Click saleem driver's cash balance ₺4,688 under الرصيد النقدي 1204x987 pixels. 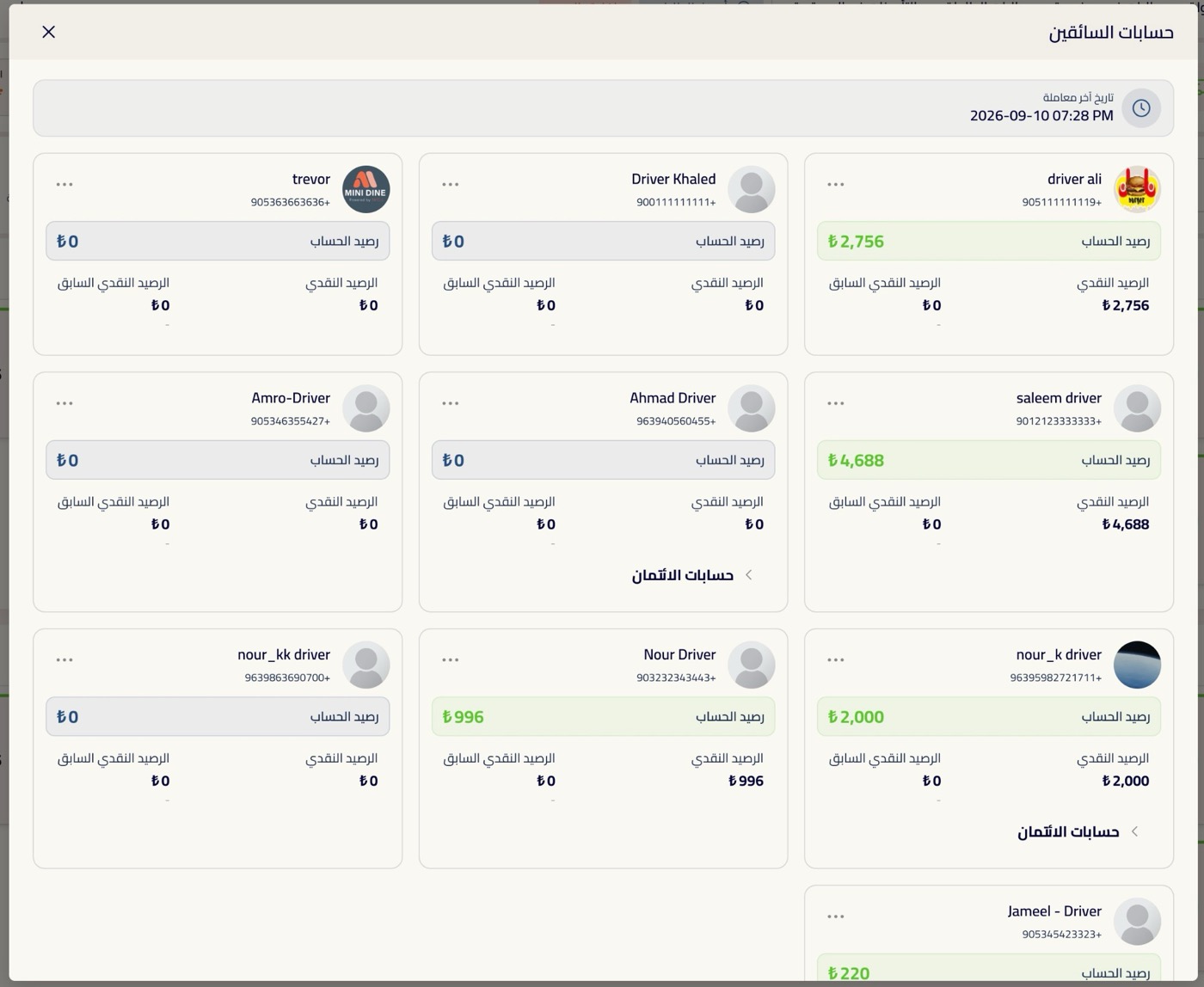pyautogui.click(x=1125, y=524)
